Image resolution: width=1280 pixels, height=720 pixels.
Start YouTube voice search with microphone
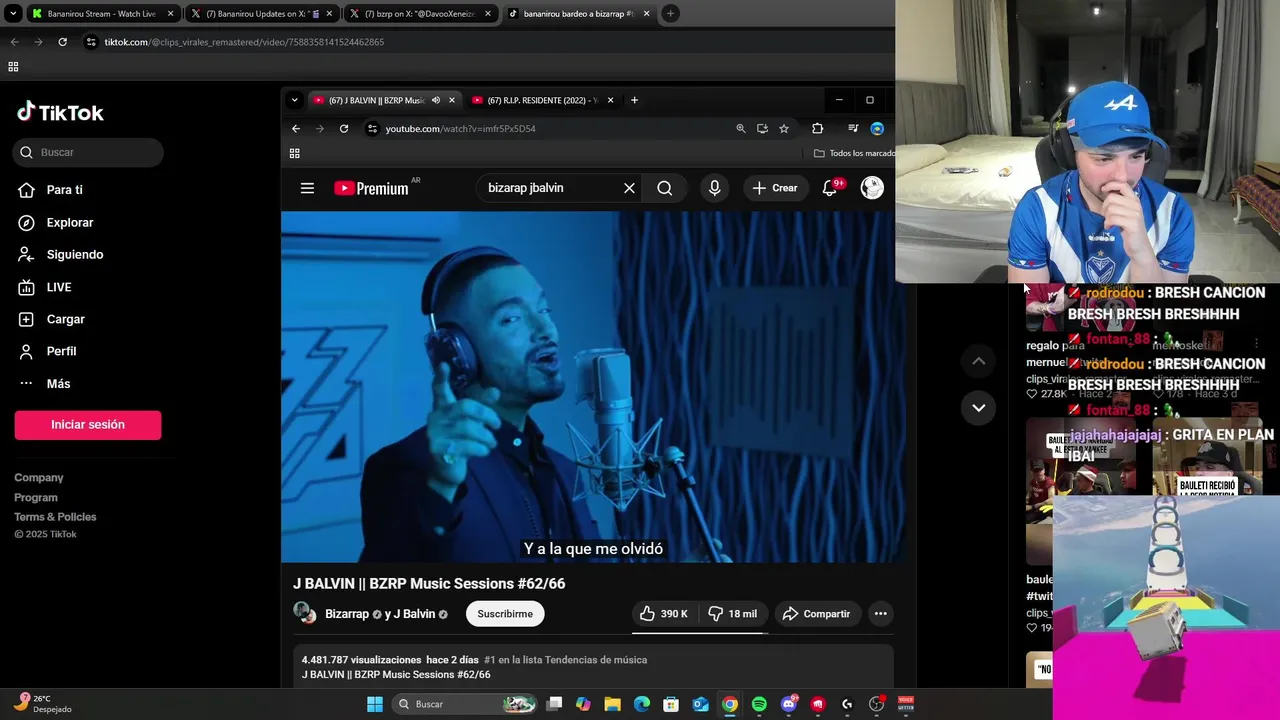pyautogui.click(x=714, y=188)
